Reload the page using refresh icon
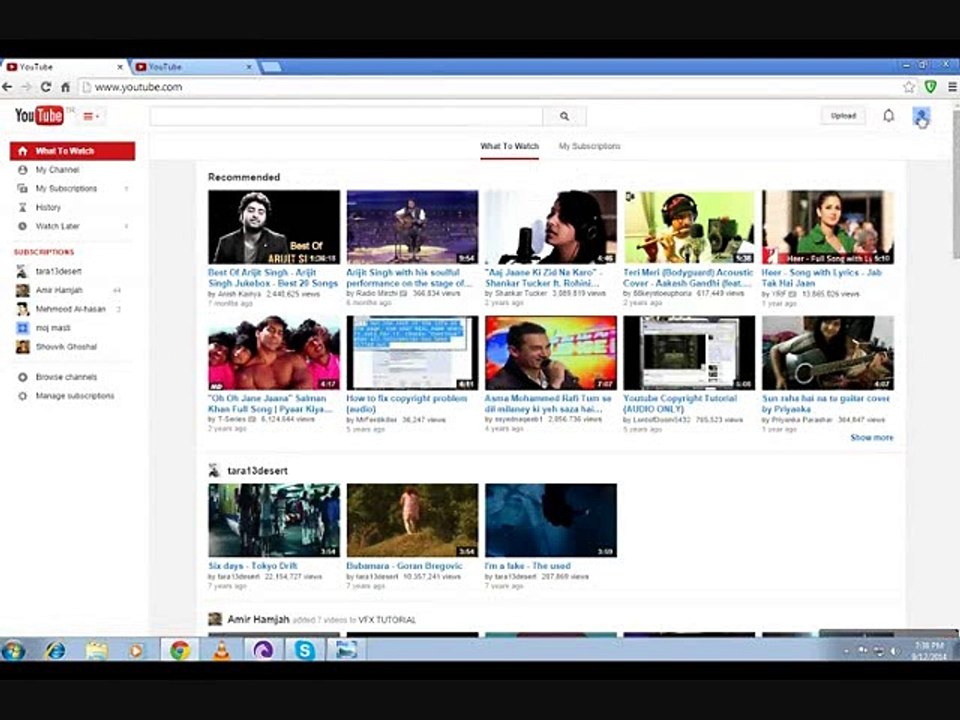Image resolution: width=960 pixels, height=720 pixels. [x=46, y=87]
